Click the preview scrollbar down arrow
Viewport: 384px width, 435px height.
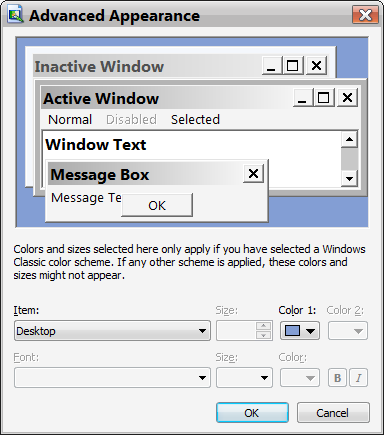point(349,178)
